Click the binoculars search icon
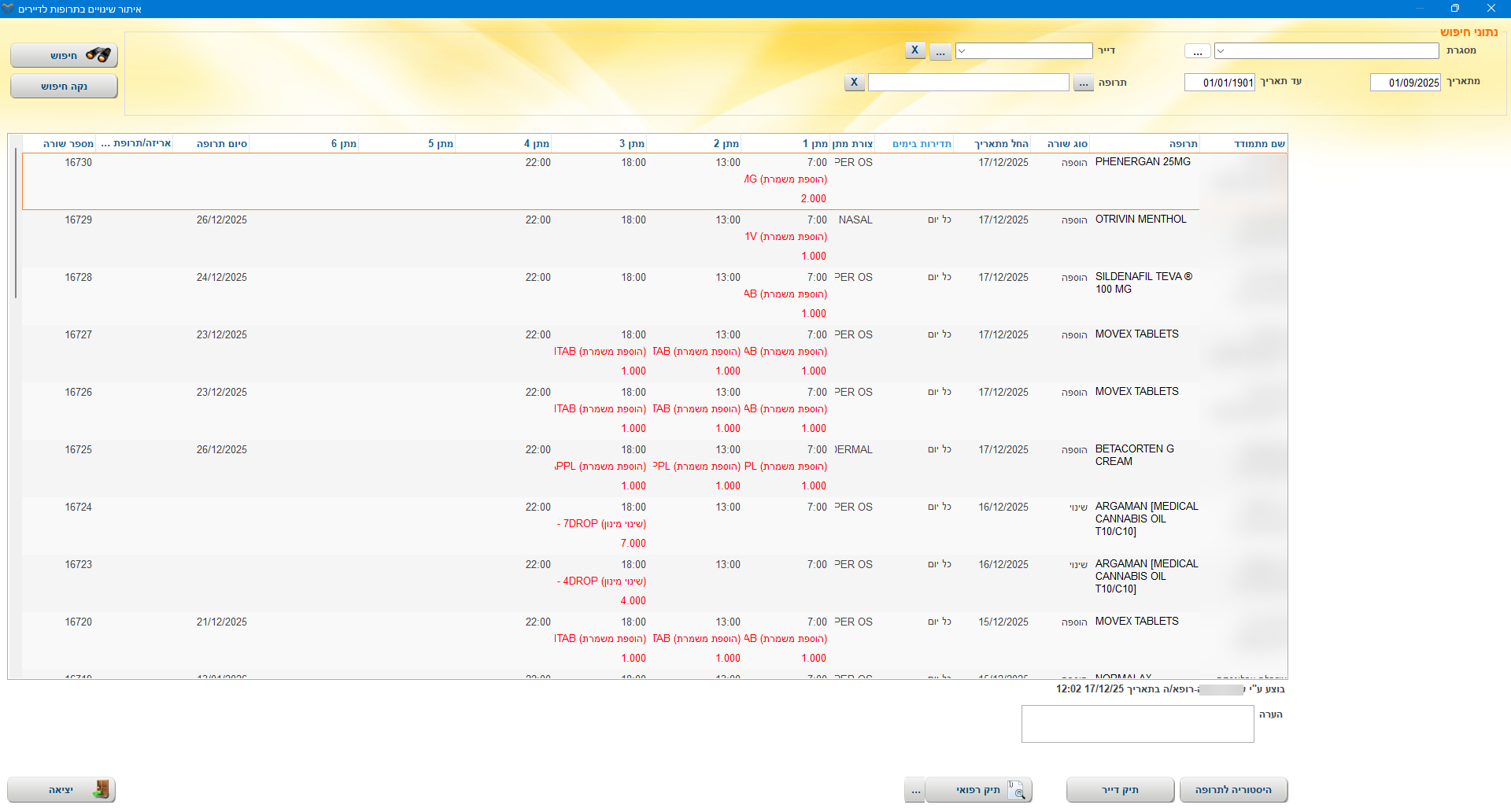Screen dimensions: 1511x812 98,55
